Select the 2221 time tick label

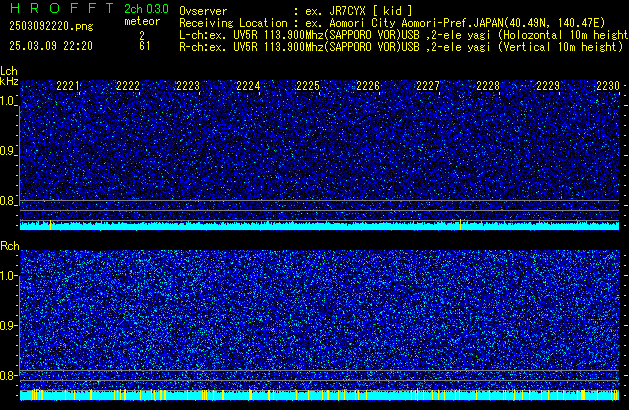click(x=68, y=86)
